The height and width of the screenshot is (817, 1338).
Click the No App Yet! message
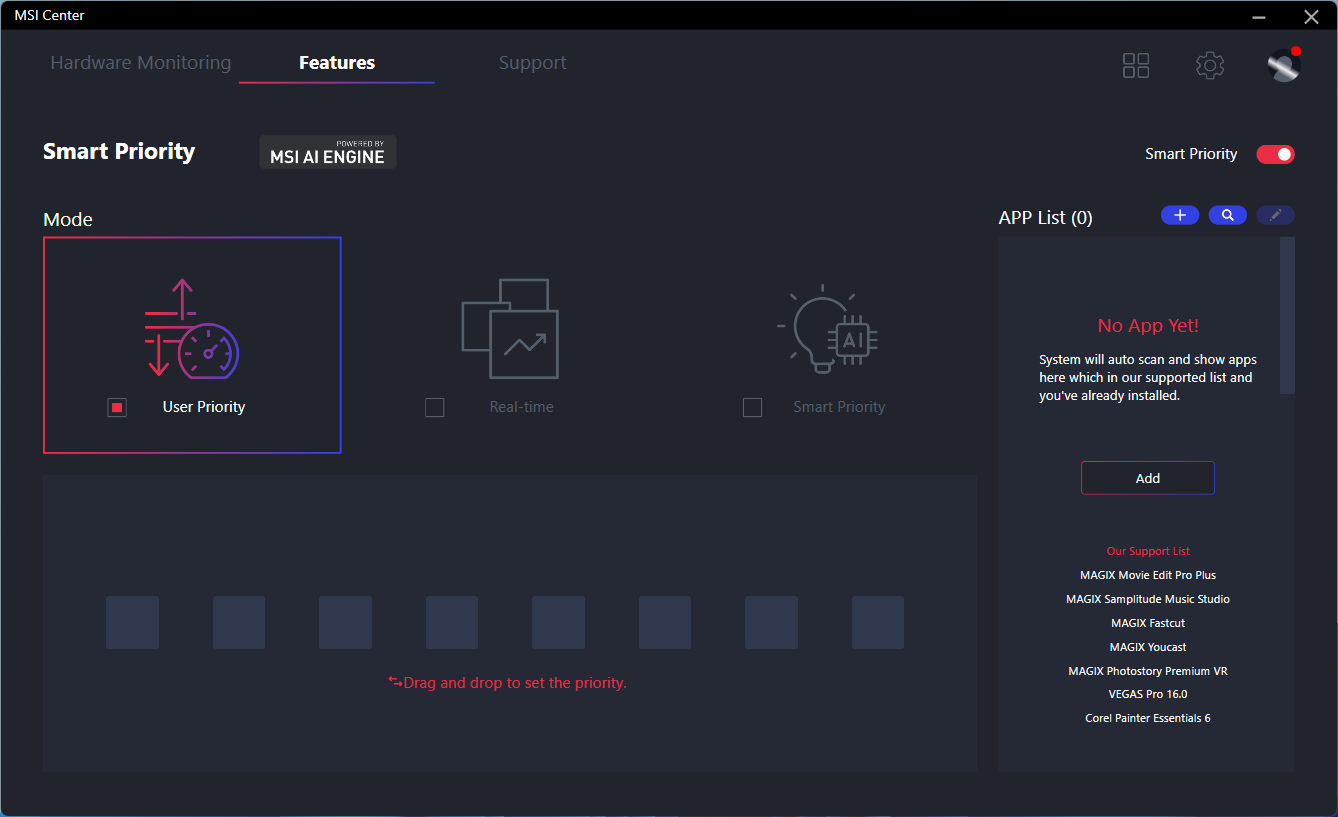pos(1148,325)
